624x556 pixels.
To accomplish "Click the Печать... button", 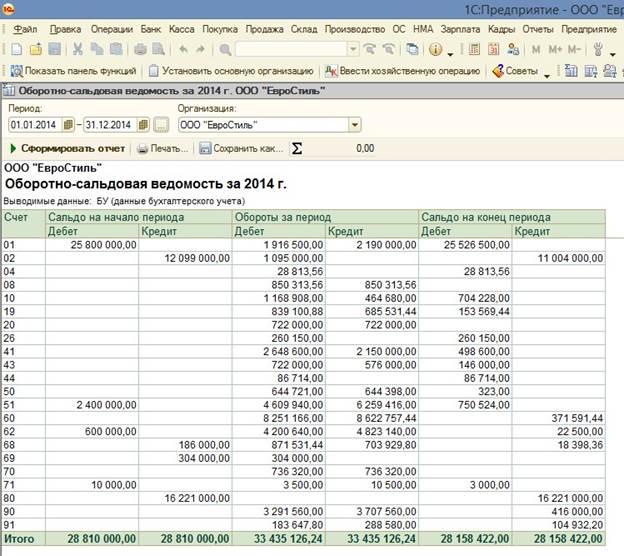I will tap(163, 148).
